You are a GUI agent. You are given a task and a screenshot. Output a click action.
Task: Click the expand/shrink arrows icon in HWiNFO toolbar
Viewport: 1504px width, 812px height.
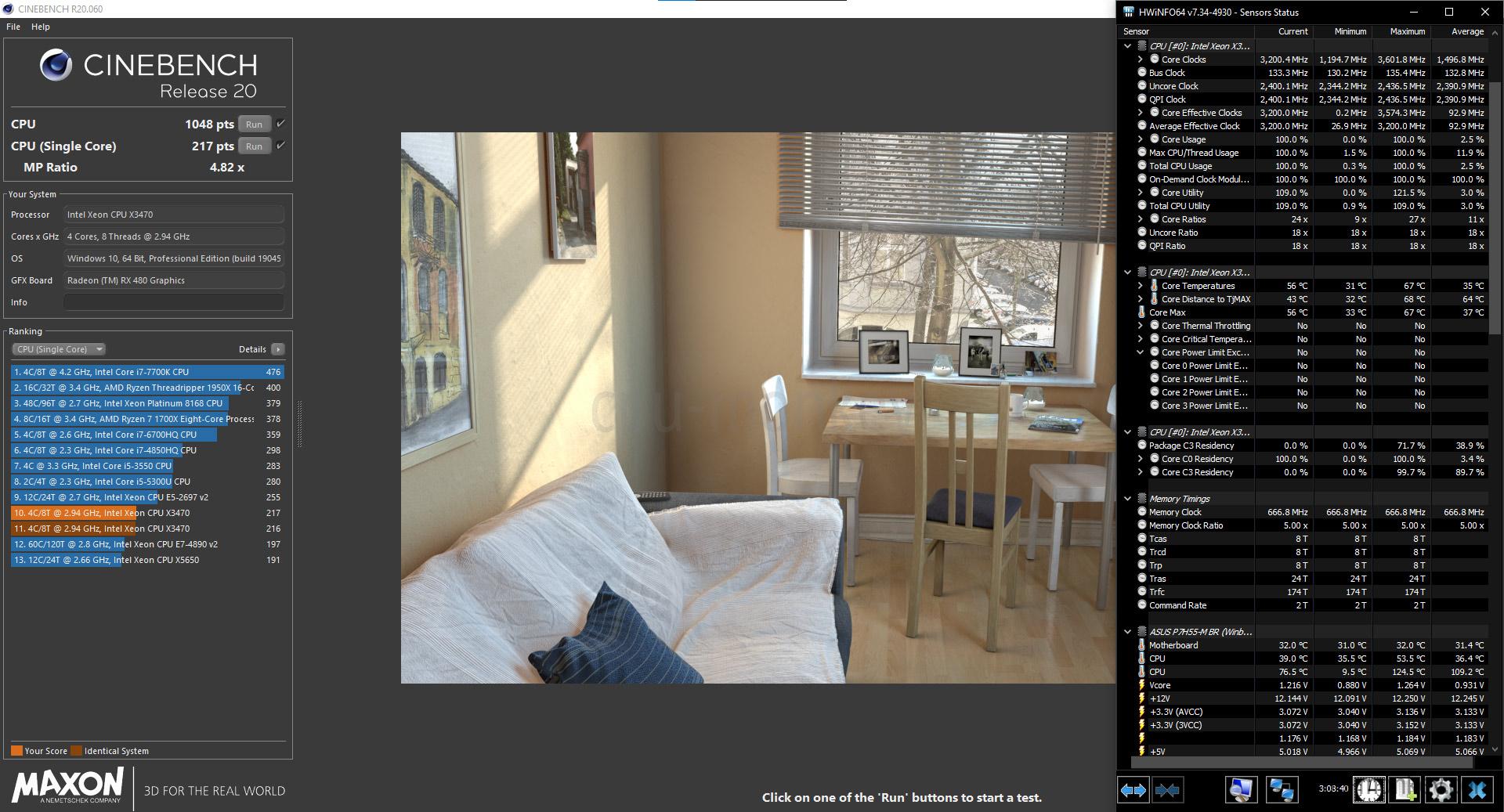pos(1133,789)
